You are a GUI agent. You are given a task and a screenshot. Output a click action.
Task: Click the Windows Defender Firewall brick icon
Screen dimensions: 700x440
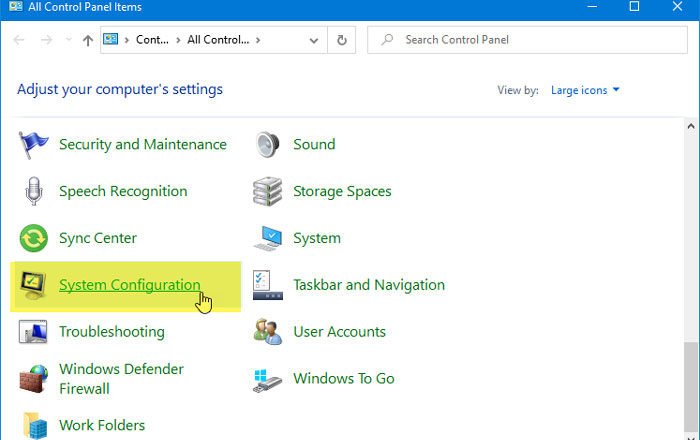[33, 378]
